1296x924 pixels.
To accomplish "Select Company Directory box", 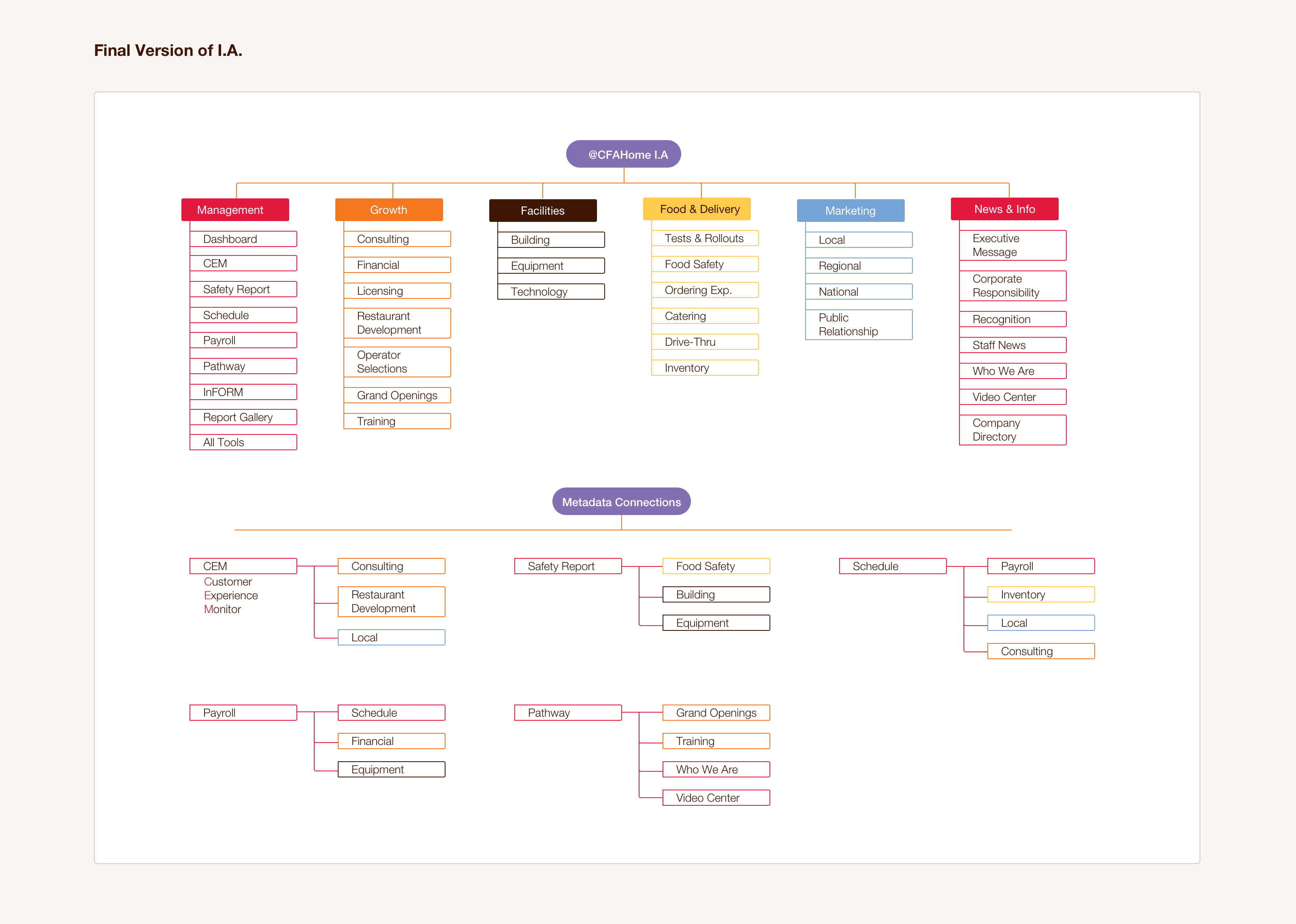I will pyautogui.click(x=1012, y=430).
